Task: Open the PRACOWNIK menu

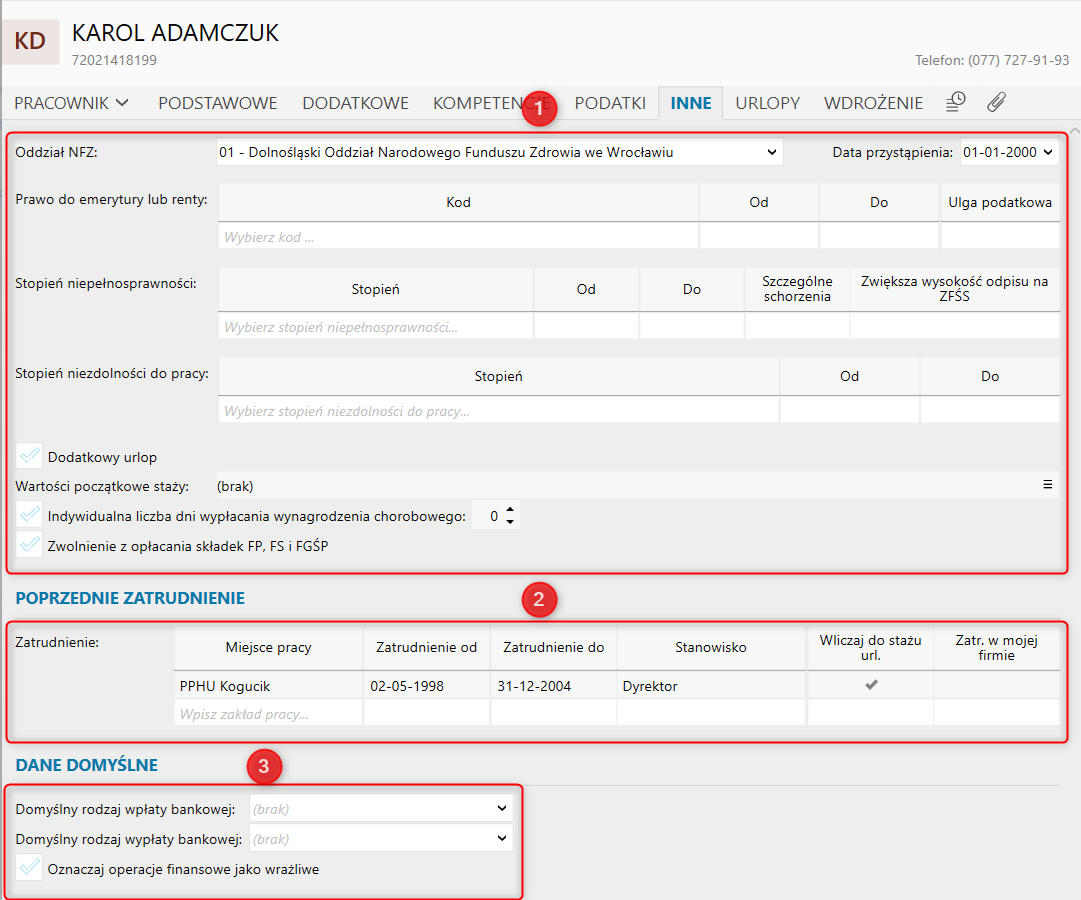Action: click(x=72, y=103)
